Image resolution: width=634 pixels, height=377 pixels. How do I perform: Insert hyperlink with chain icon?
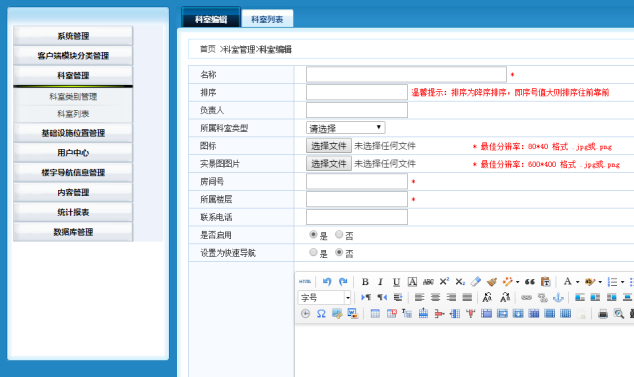(526, 298)
